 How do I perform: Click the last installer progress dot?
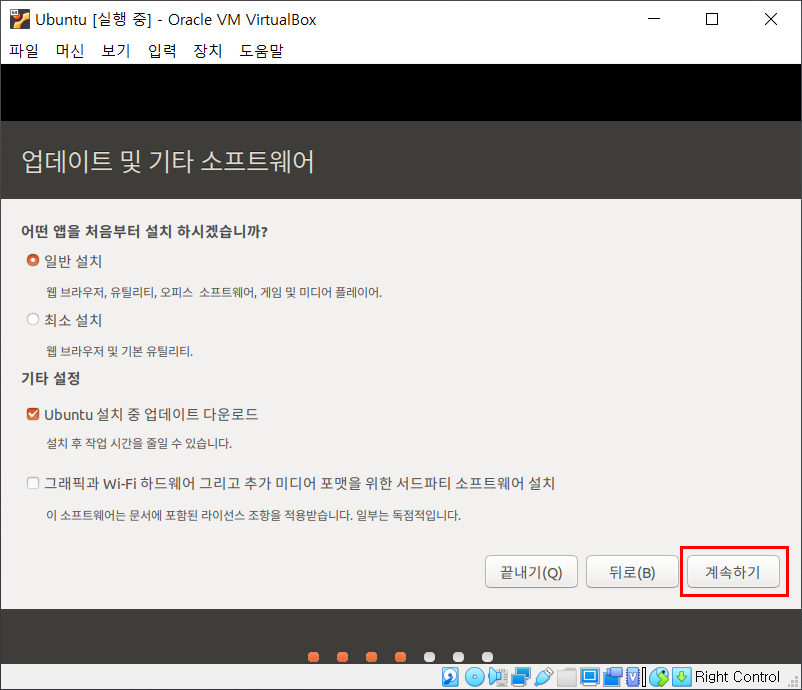tap(487, 657)
